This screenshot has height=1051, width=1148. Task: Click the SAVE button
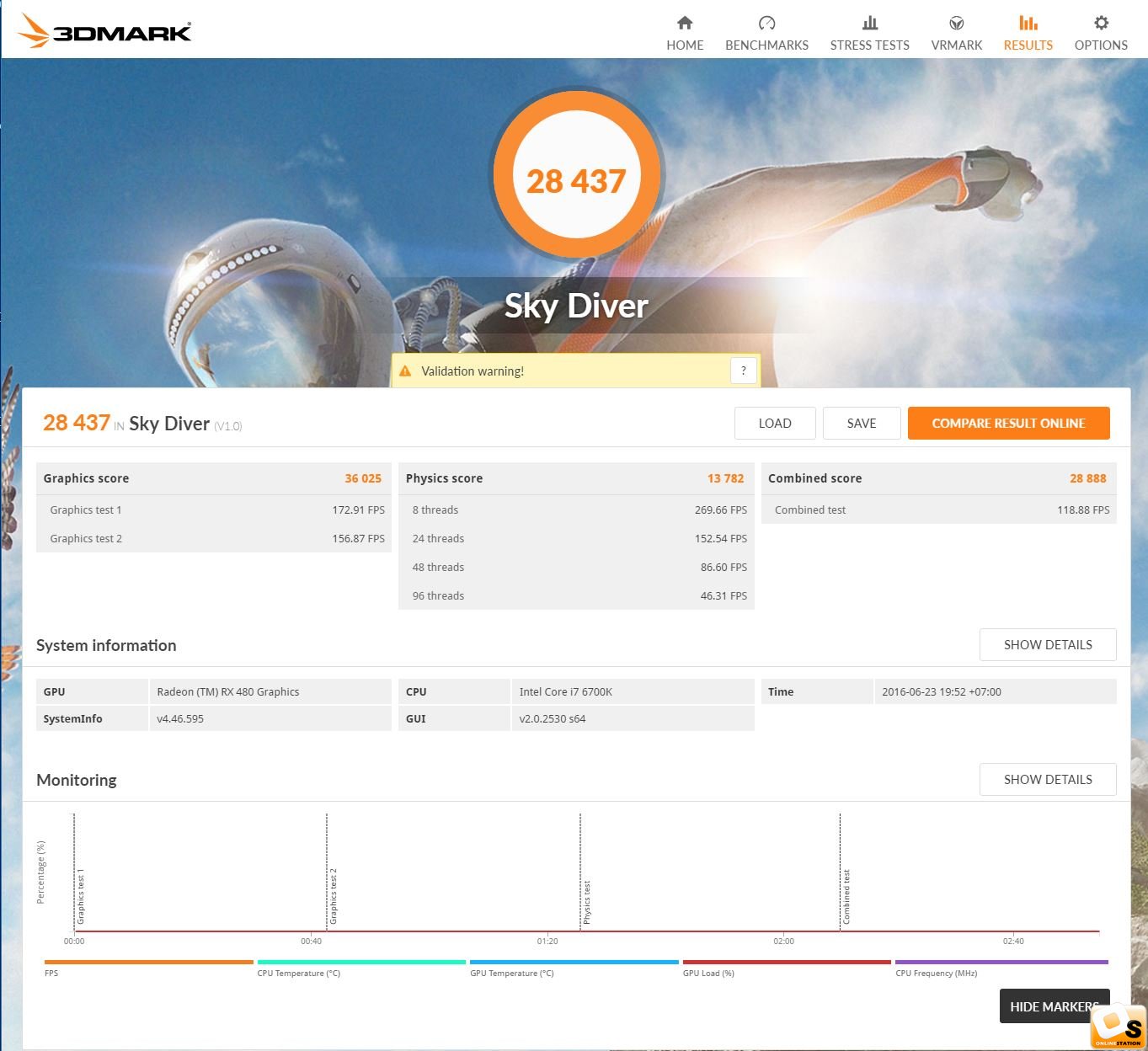point(862,424)
